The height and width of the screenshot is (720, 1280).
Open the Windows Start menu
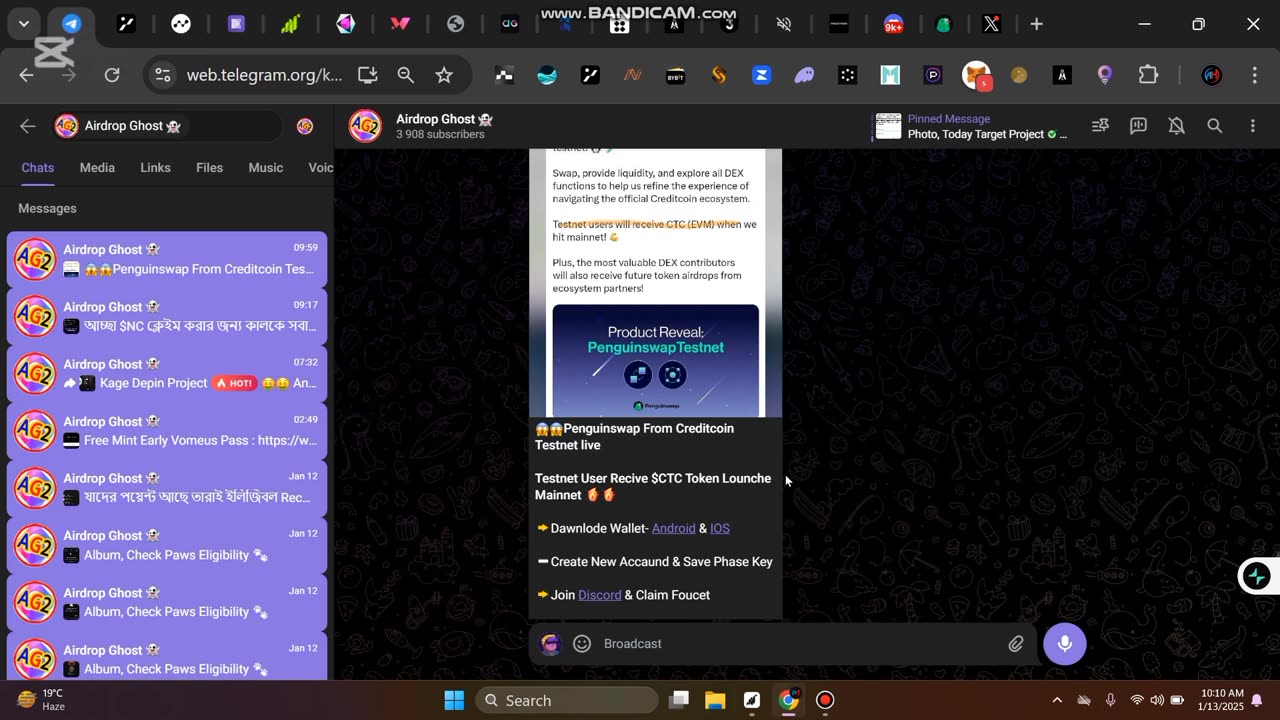454,700
